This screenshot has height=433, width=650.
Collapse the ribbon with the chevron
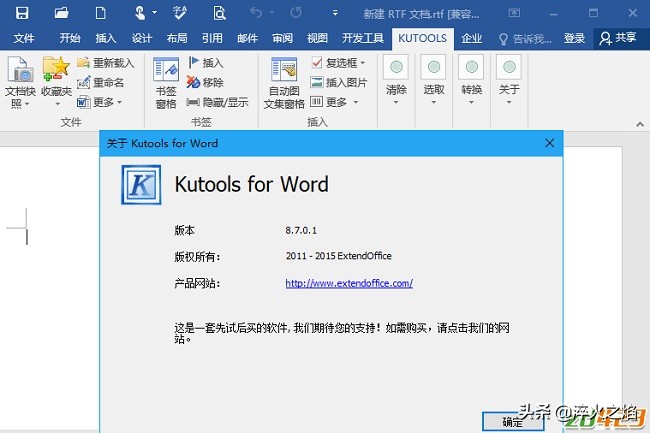coord(640,124)
